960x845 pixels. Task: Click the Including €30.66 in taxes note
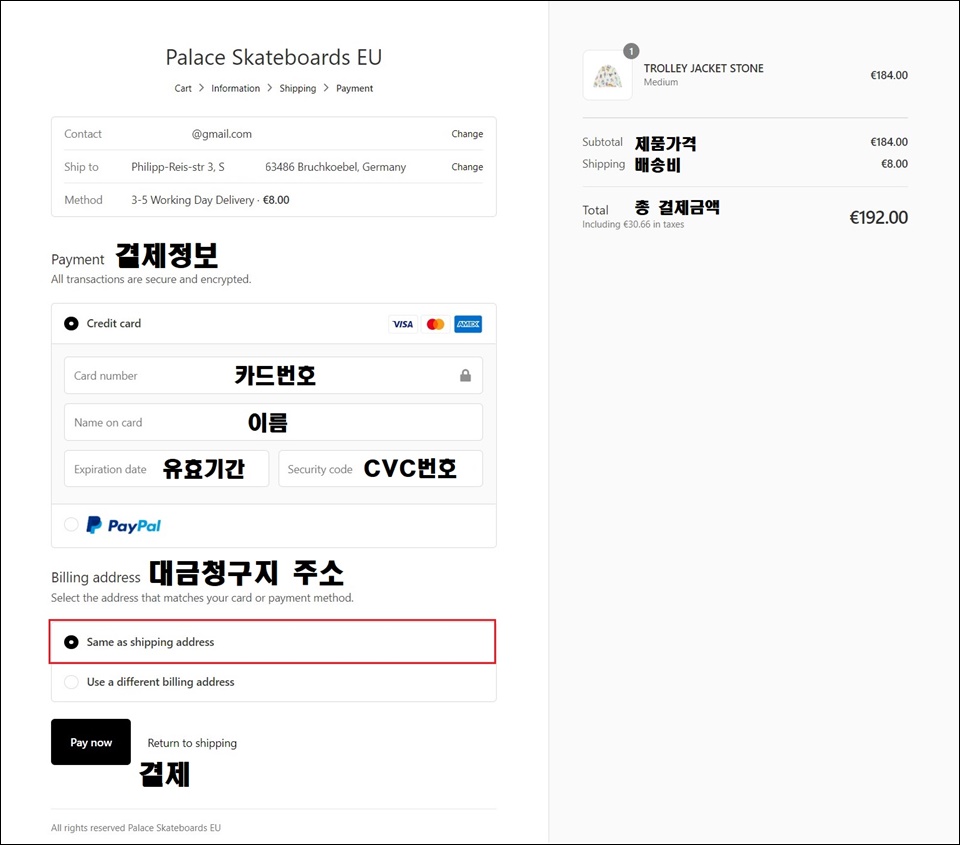(x=633, y=224)
